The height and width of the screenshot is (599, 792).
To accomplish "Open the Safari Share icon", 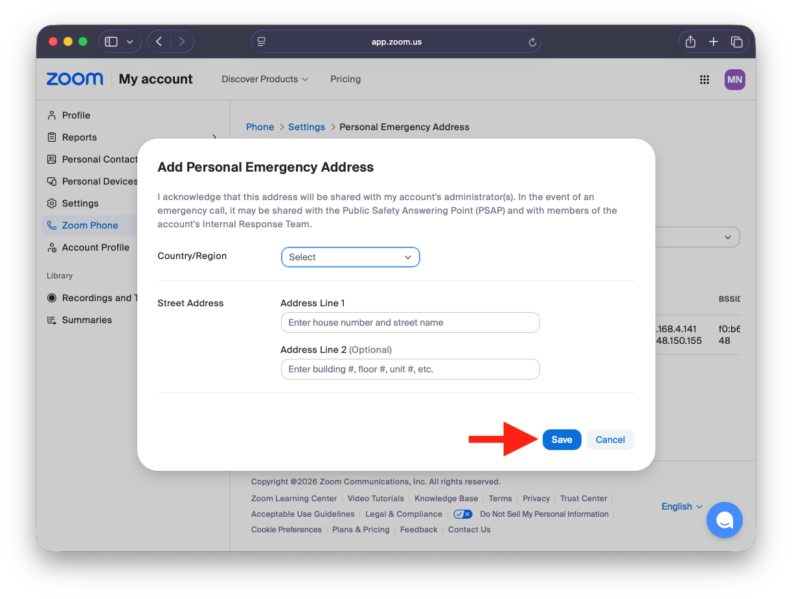I will pos(690,42).
